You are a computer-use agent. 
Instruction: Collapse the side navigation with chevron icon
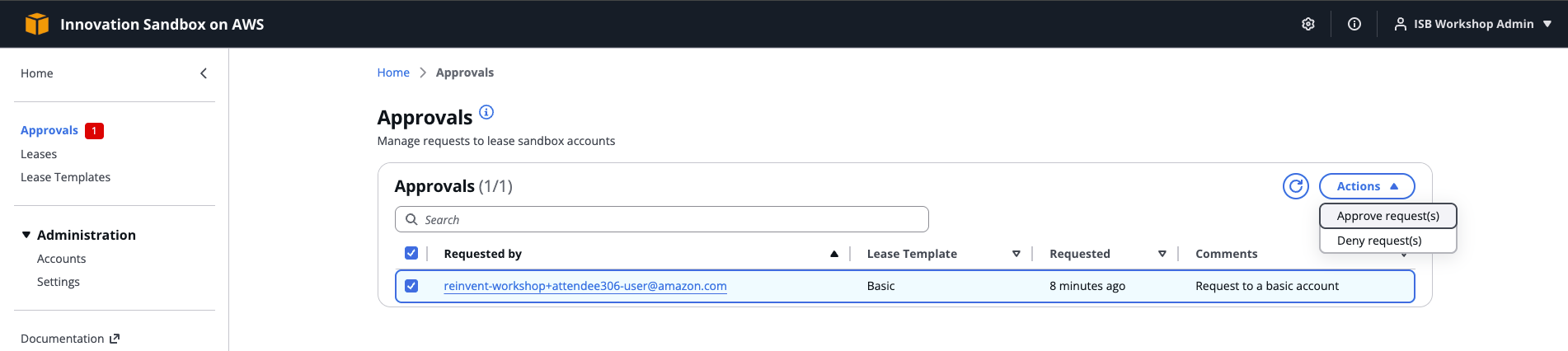(204, 73)
